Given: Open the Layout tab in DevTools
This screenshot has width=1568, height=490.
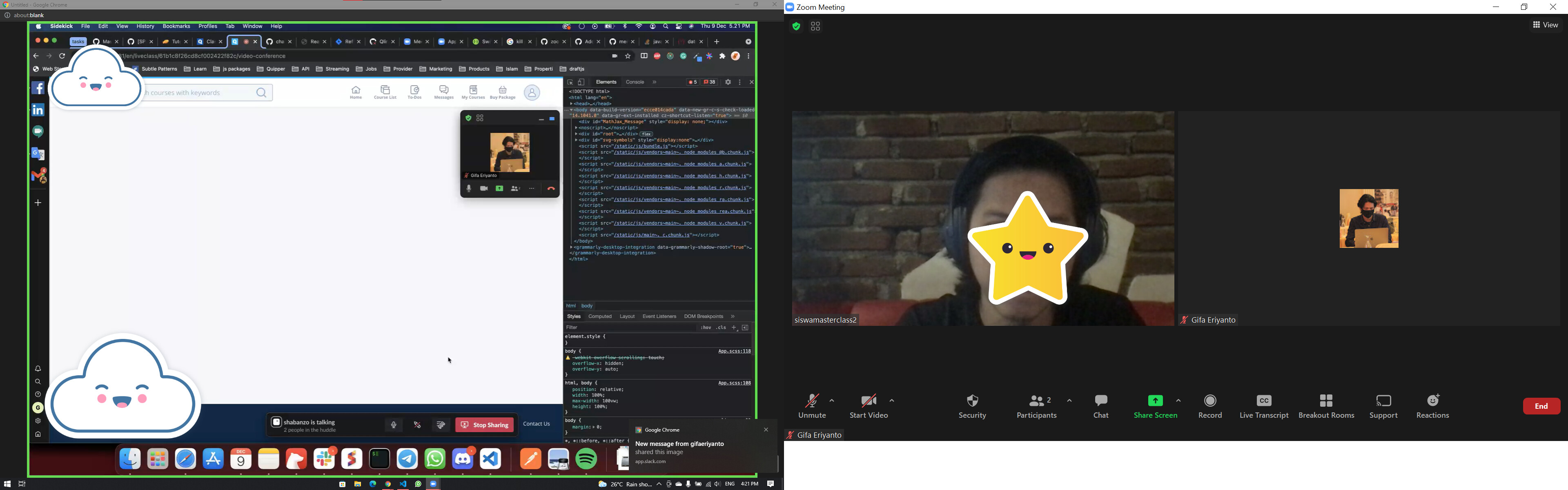Looking at the screenshot, I should pyautogui.click(x=627, y=316).
